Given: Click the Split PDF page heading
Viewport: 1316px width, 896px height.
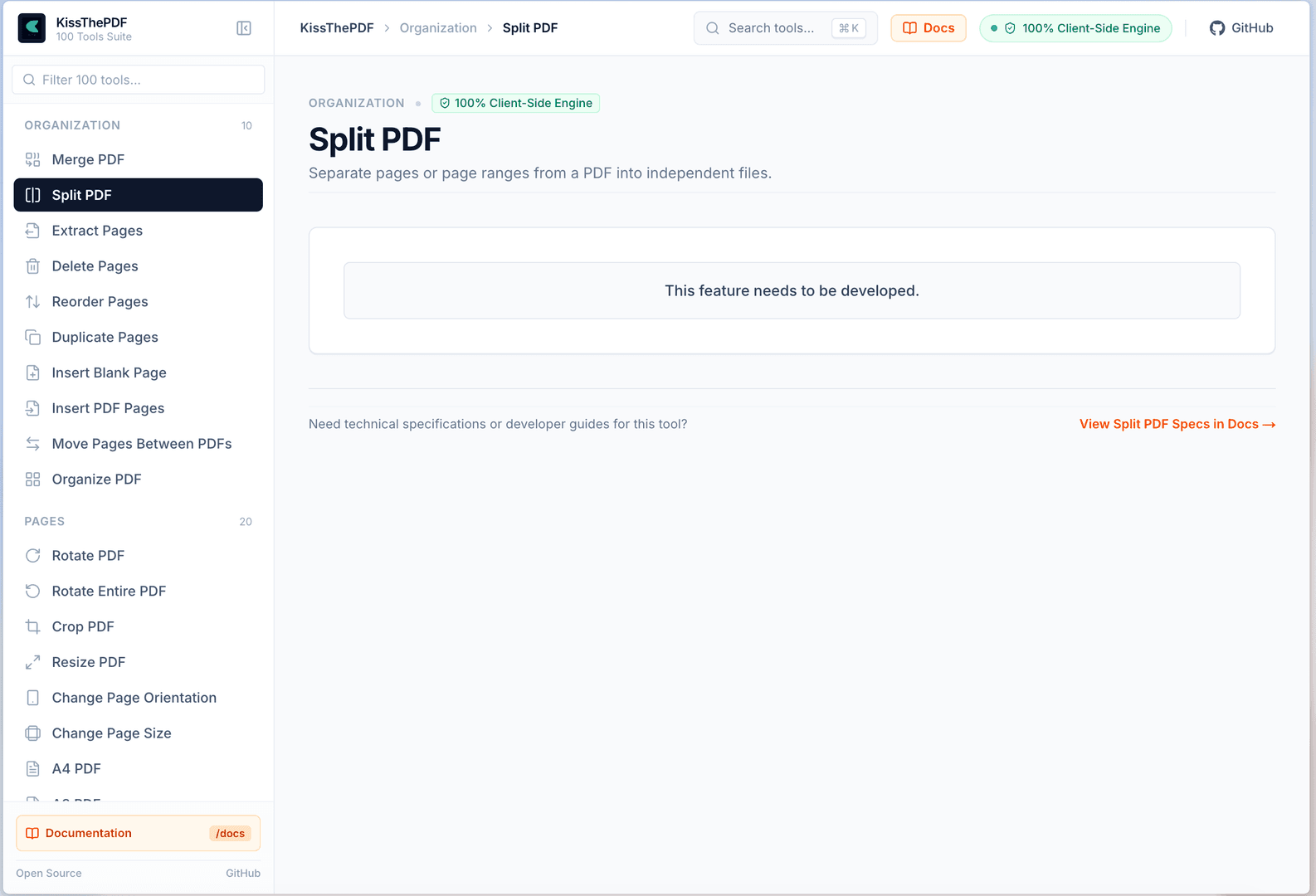Looking at the screenshot, I should point(375,139).
